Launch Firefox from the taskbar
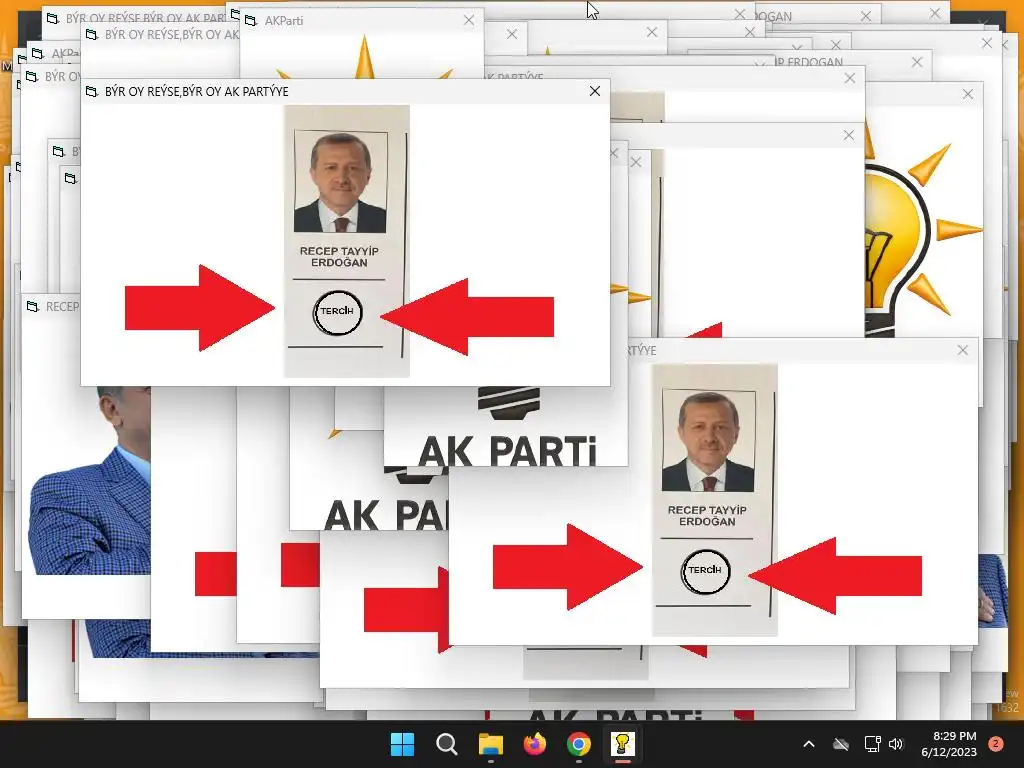Viewport: 1024px width, 768px height. [535, 744]
